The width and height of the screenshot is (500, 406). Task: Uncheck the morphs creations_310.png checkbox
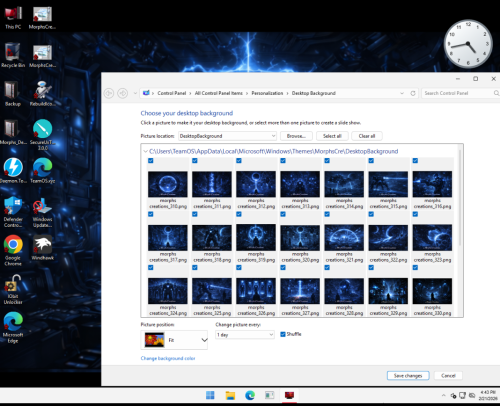coord(151,161)
